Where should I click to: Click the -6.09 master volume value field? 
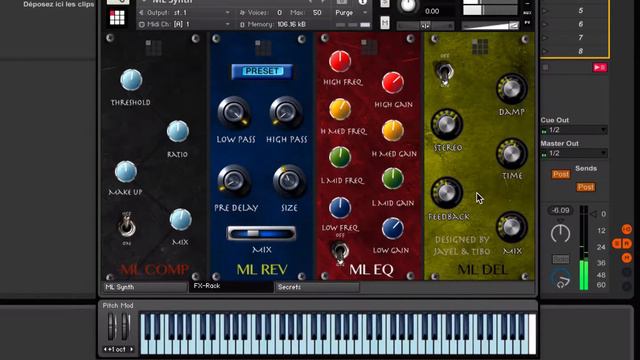pos(560,211)
